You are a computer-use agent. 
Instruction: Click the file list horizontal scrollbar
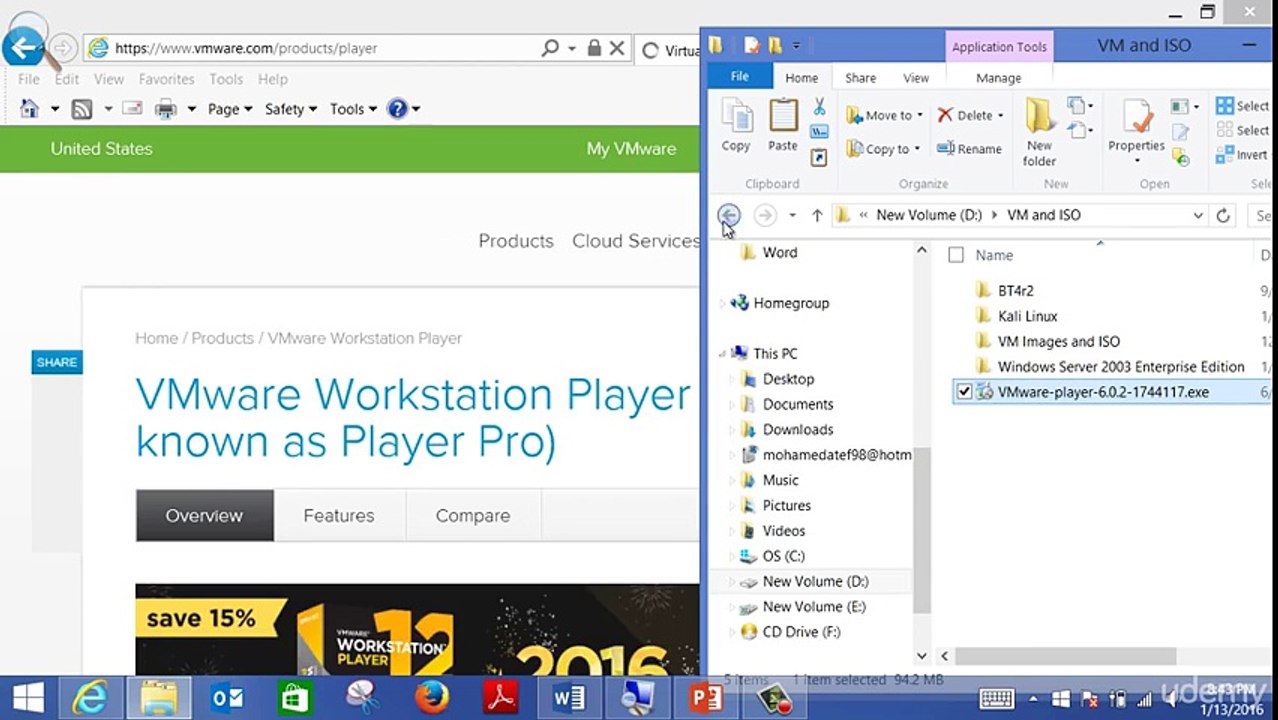point(1065,656)
